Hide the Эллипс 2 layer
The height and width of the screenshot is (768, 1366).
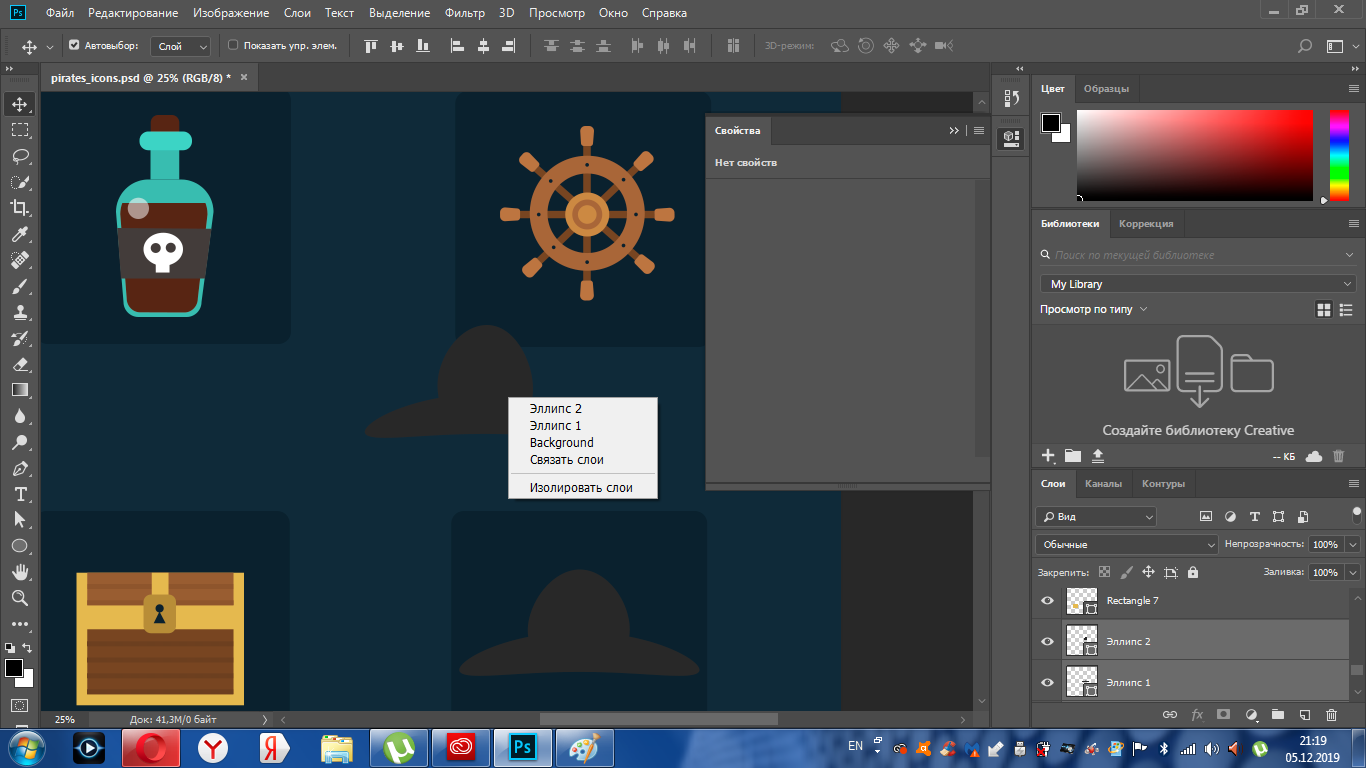pyautogui.click(x=1047, y=642)
